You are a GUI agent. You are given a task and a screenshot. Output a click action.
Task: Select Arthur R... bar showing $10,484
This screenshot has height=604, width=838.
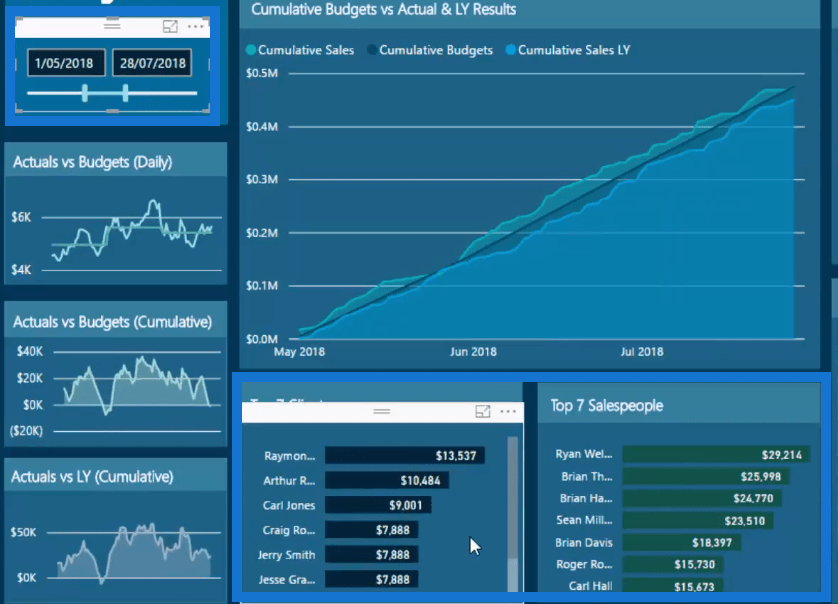point(387,480)
